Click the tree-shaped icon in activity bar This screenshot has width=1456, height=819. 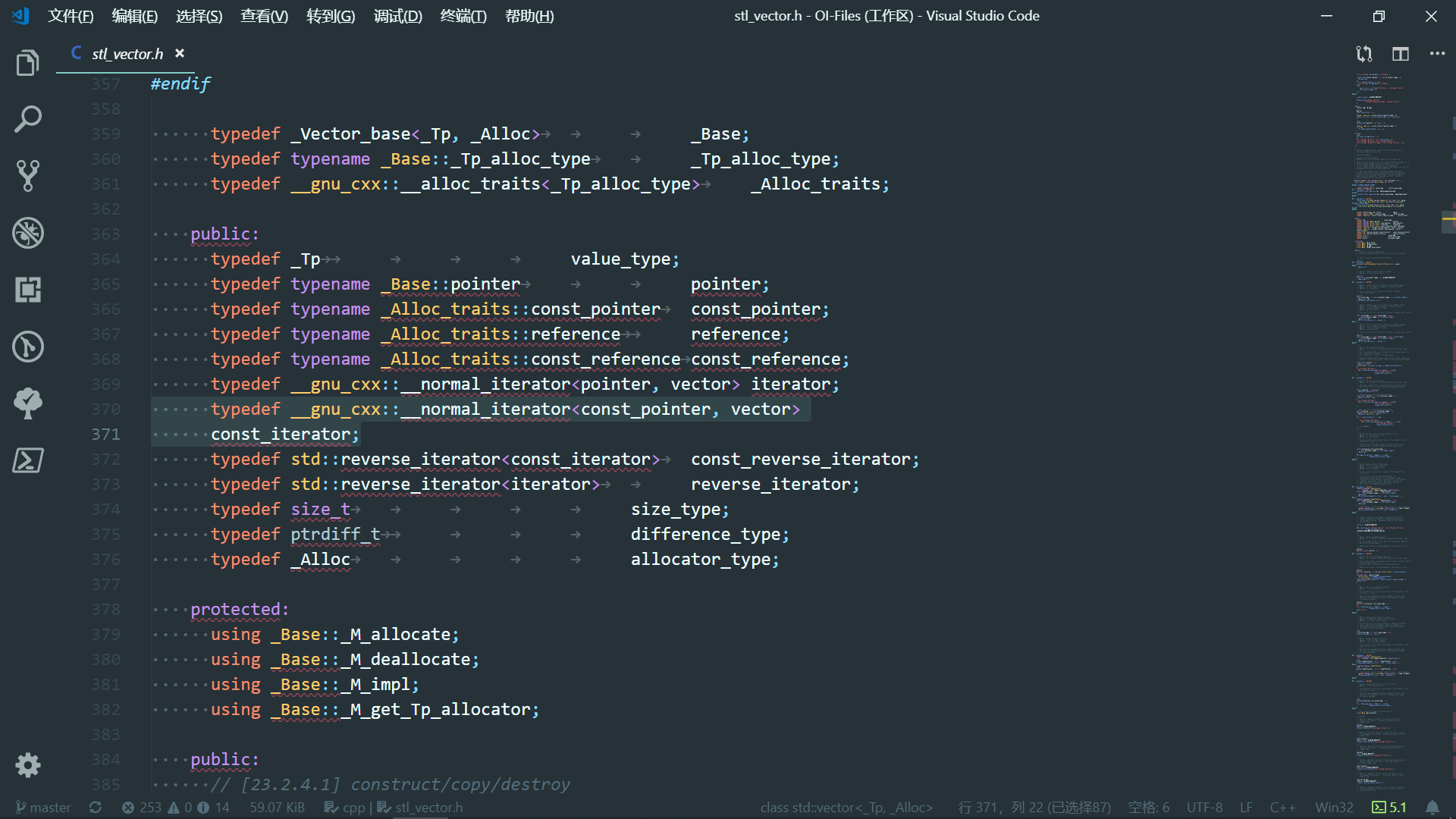click(27, 403)
